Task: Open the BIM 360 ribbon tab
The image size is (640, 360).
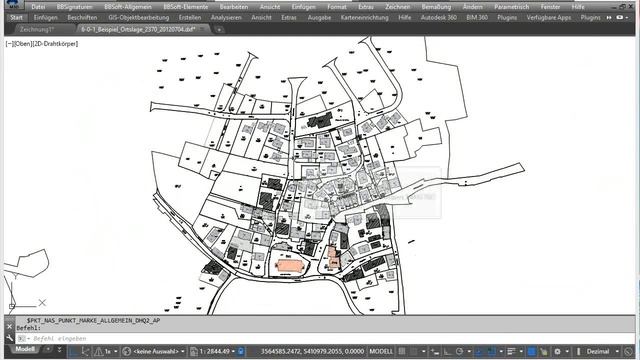Action: click(477, 18)
